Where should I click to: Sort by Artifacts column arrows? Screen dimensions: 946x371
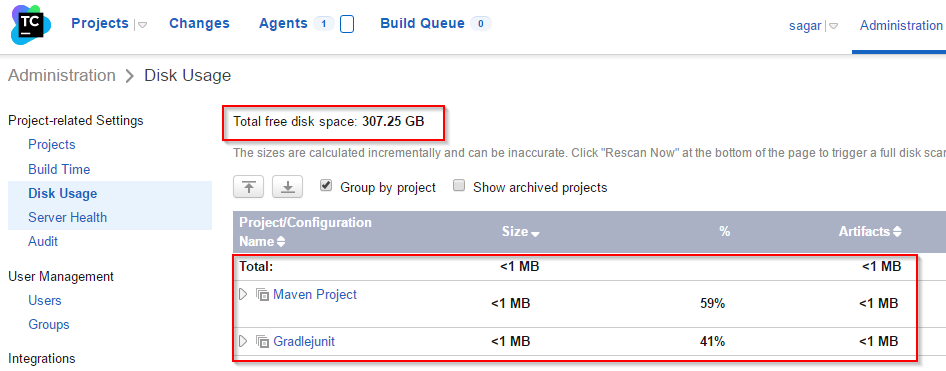[897, 232]
